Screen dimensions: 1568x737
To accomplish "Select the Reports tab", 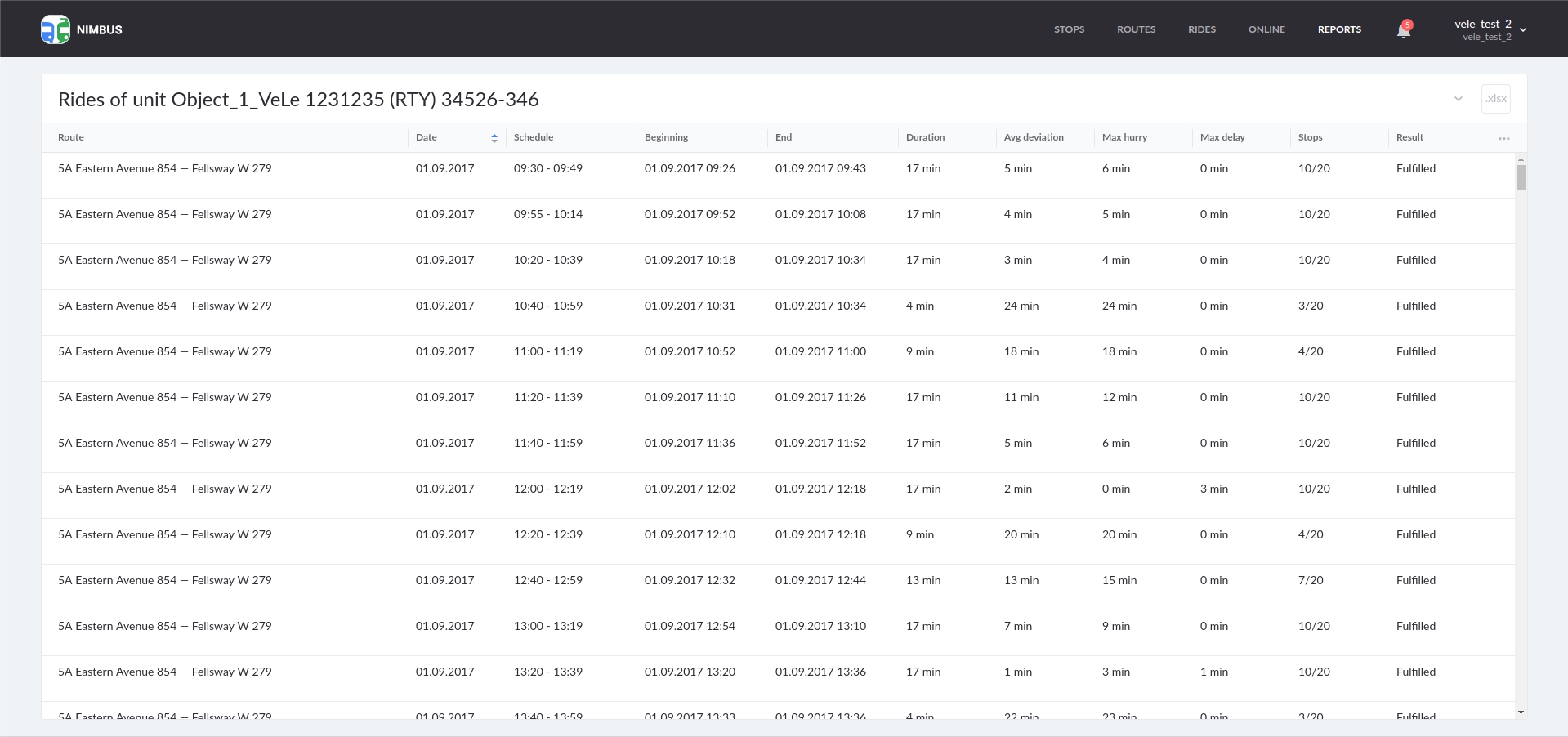I will pos(1339,29).
